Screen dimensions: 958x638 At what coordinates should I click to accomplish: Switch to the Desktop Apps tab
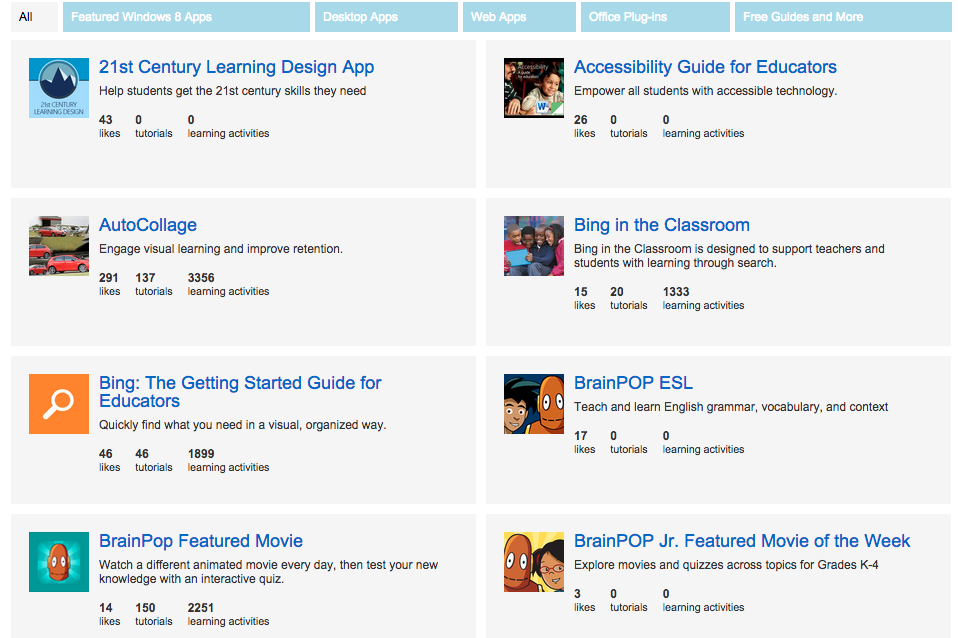(x=386, y=16)
